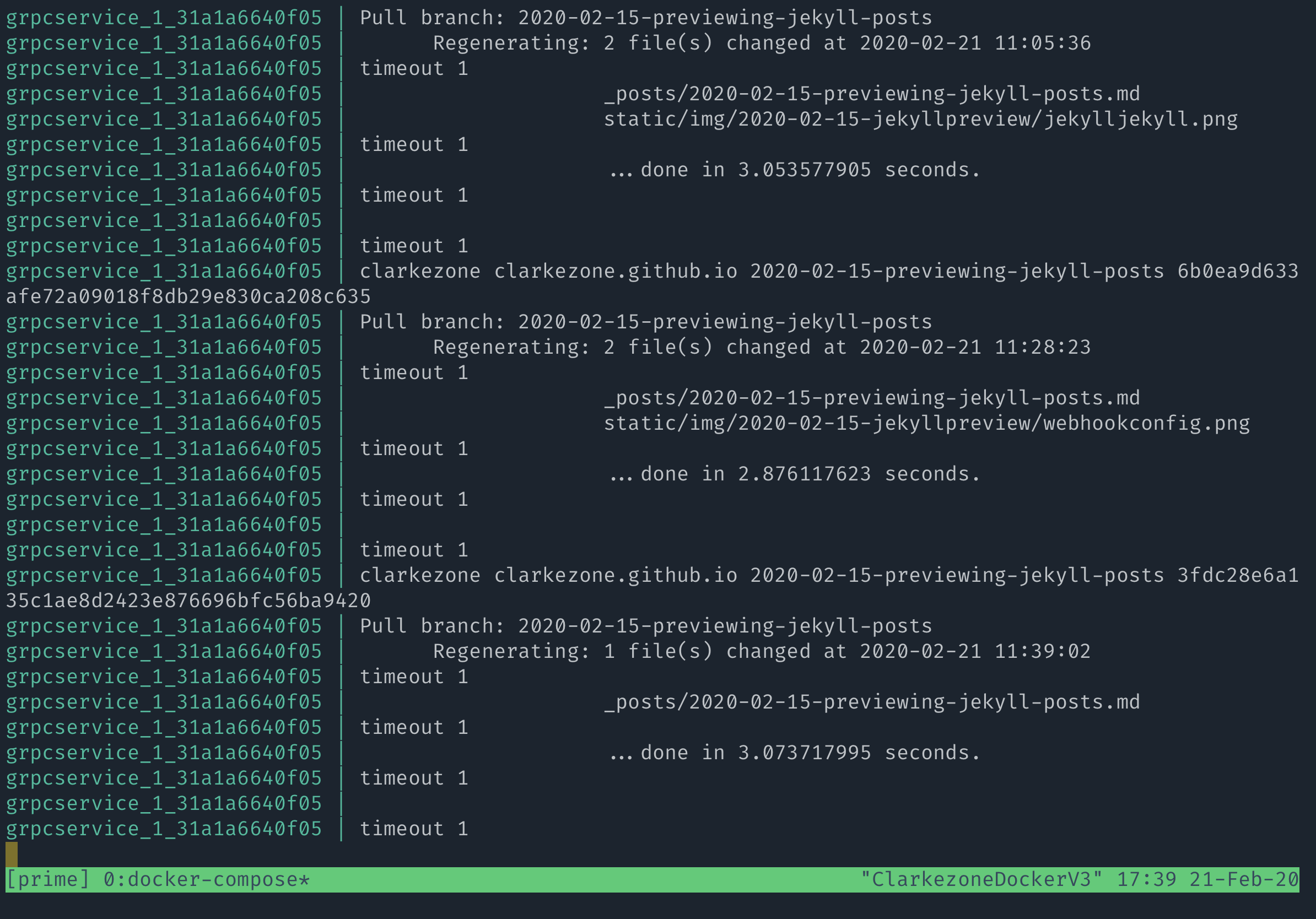Click the timestamp 2020-02-21 11:39:02
This screenshot has height=919, width=1316.
(1026, 650)
